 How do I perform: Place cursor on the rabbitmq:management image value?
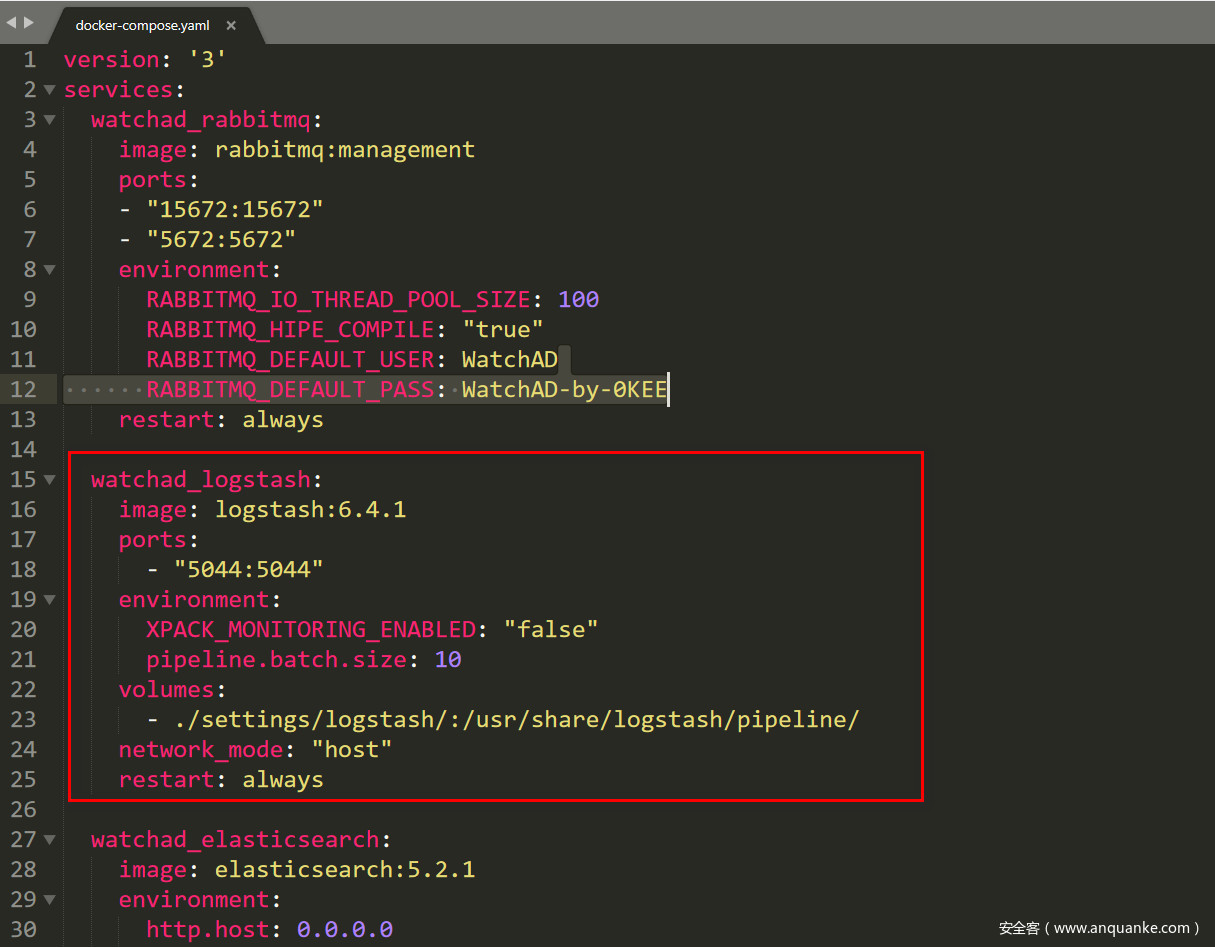(344, 150)
